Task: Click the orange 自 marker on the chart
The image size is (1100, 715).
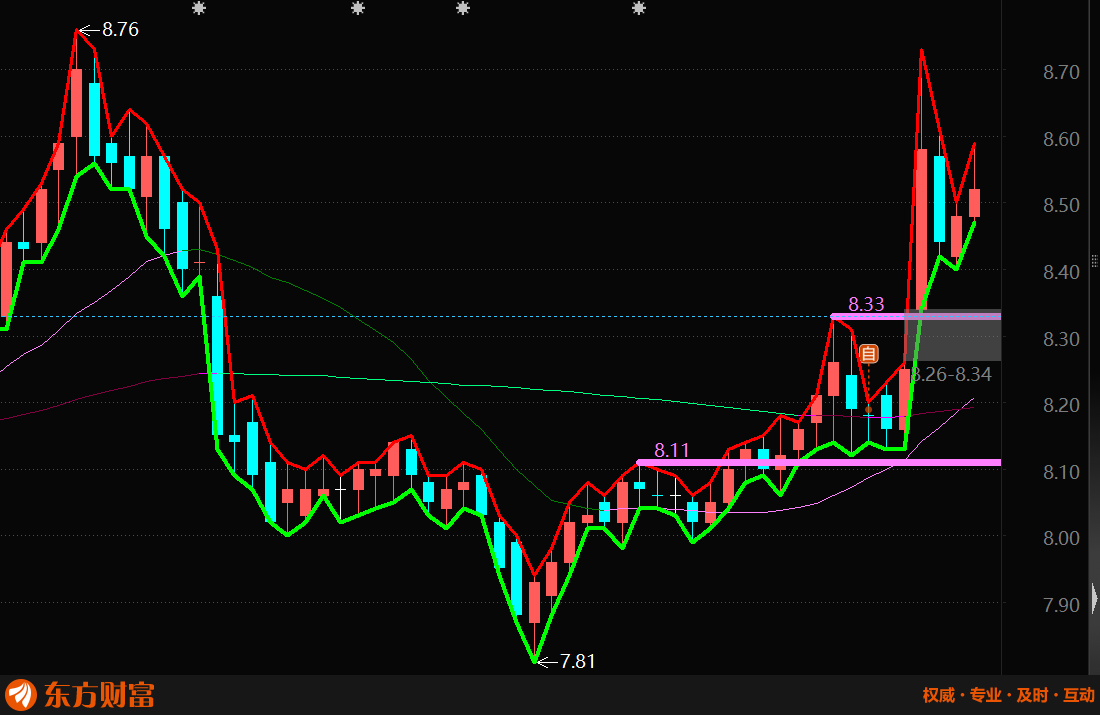Action: click(868, 354)
